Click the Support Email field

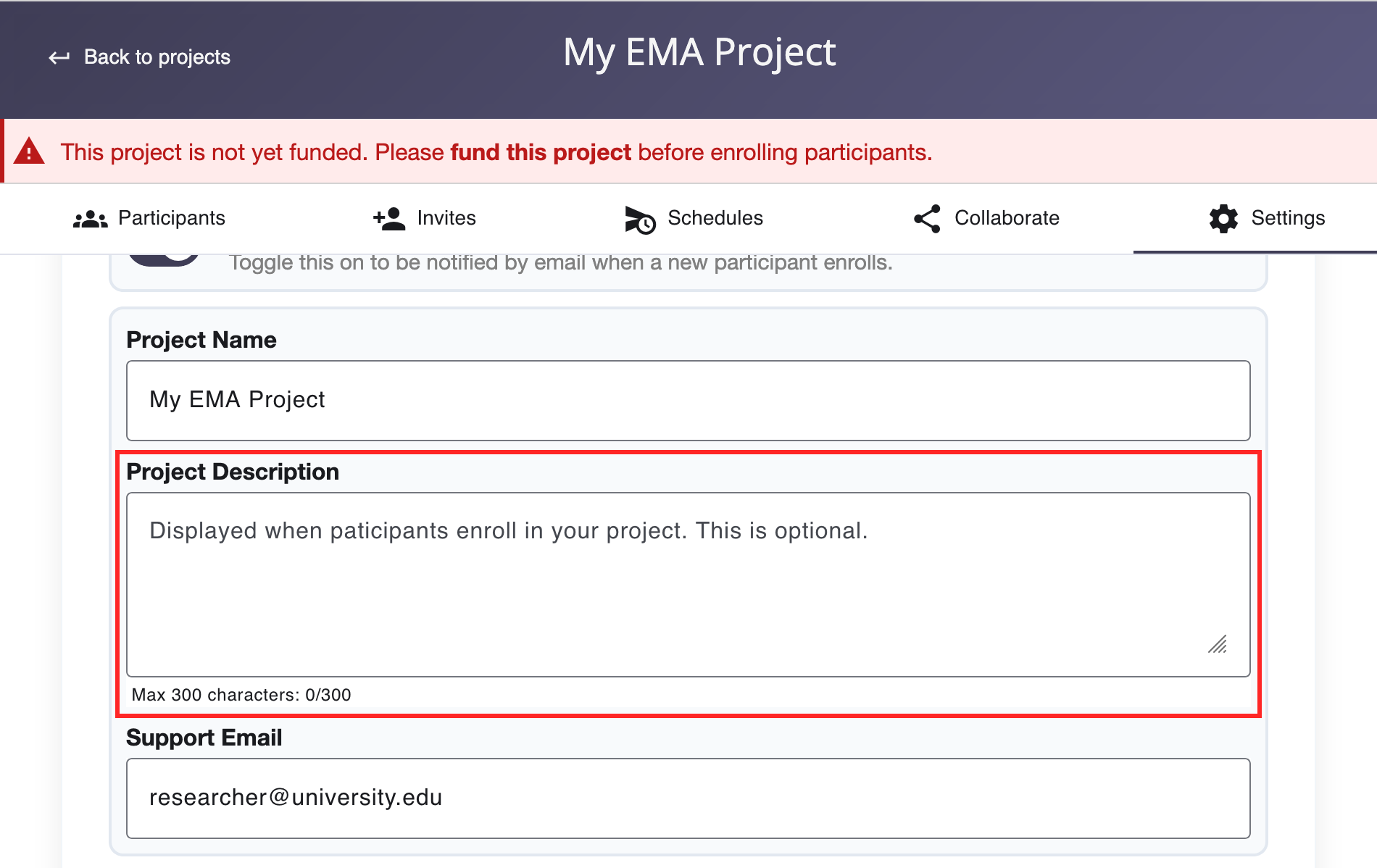click(688, 798)
